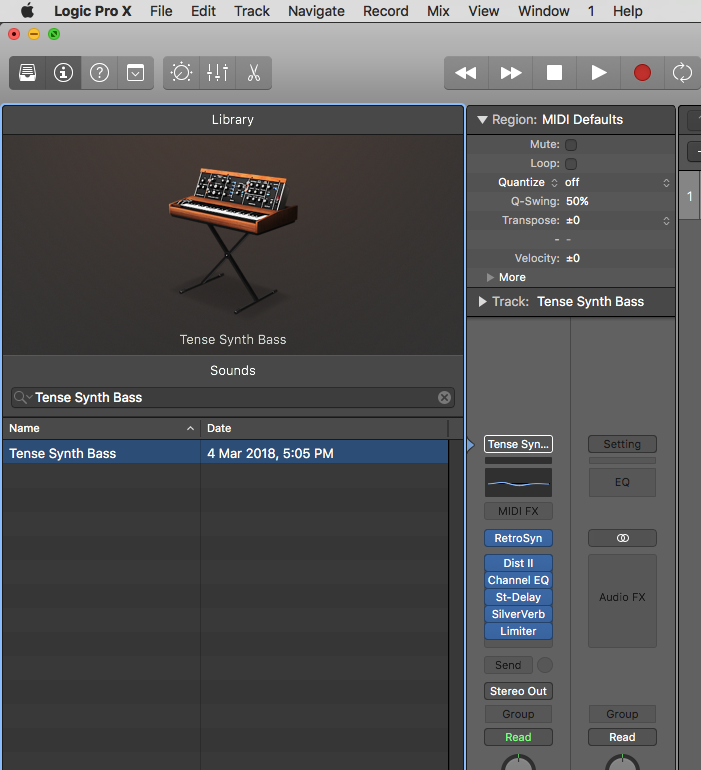The width and height of the screenshot is (701, 770).
Task: Open Quick Help question mark button
Action: [x=99, y=73]
